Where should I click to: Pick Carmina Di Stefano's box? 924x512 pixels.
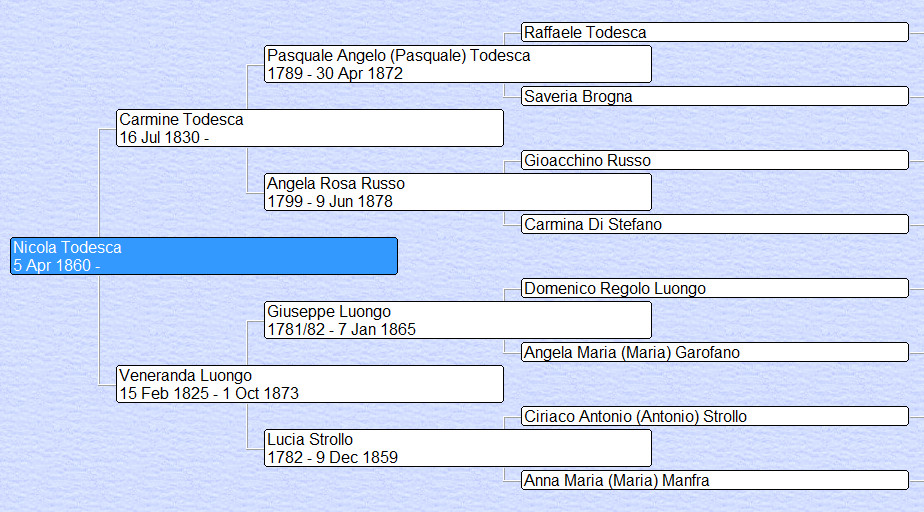714,224
